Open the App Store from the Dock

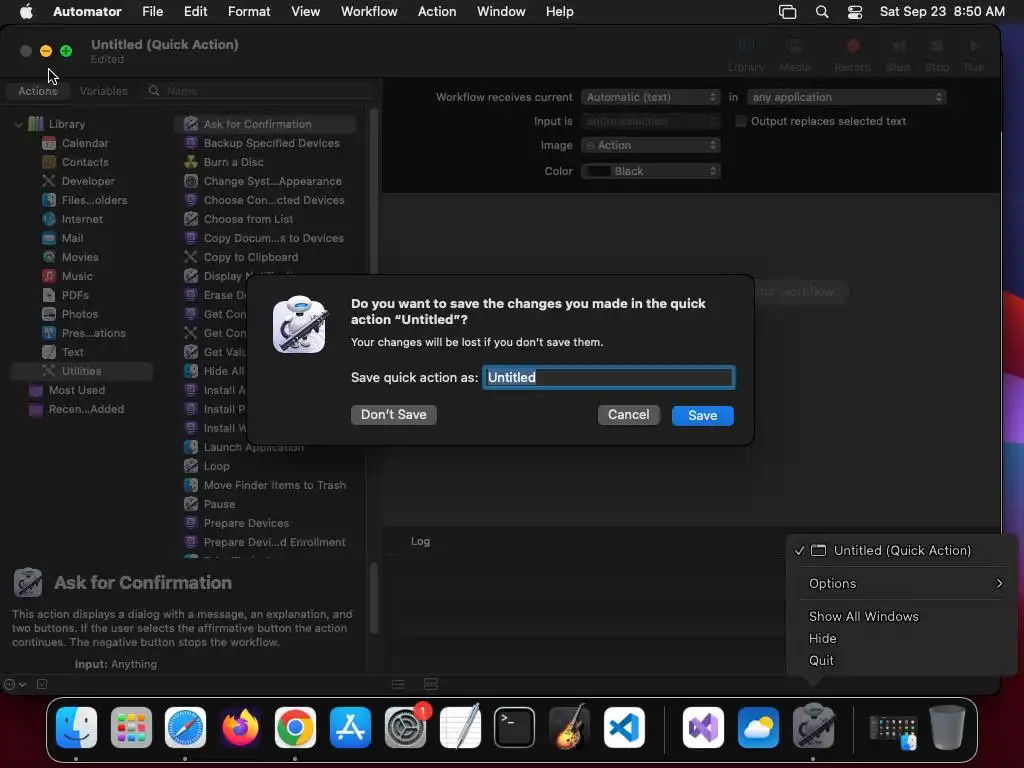tap(350, 727)
